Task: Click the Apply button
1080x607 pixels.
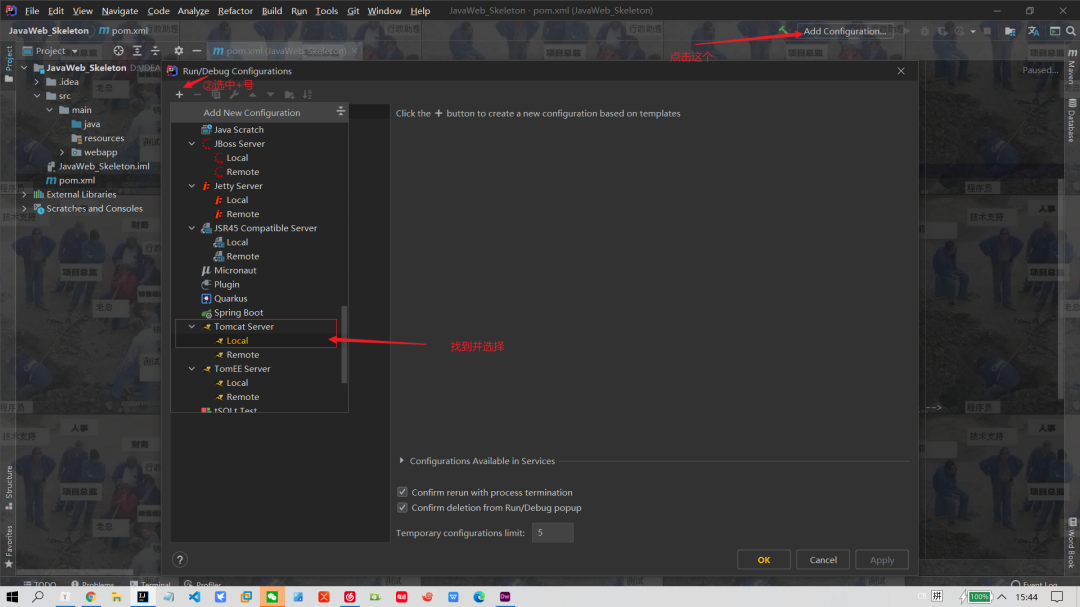Action: (x=882, y=559)
